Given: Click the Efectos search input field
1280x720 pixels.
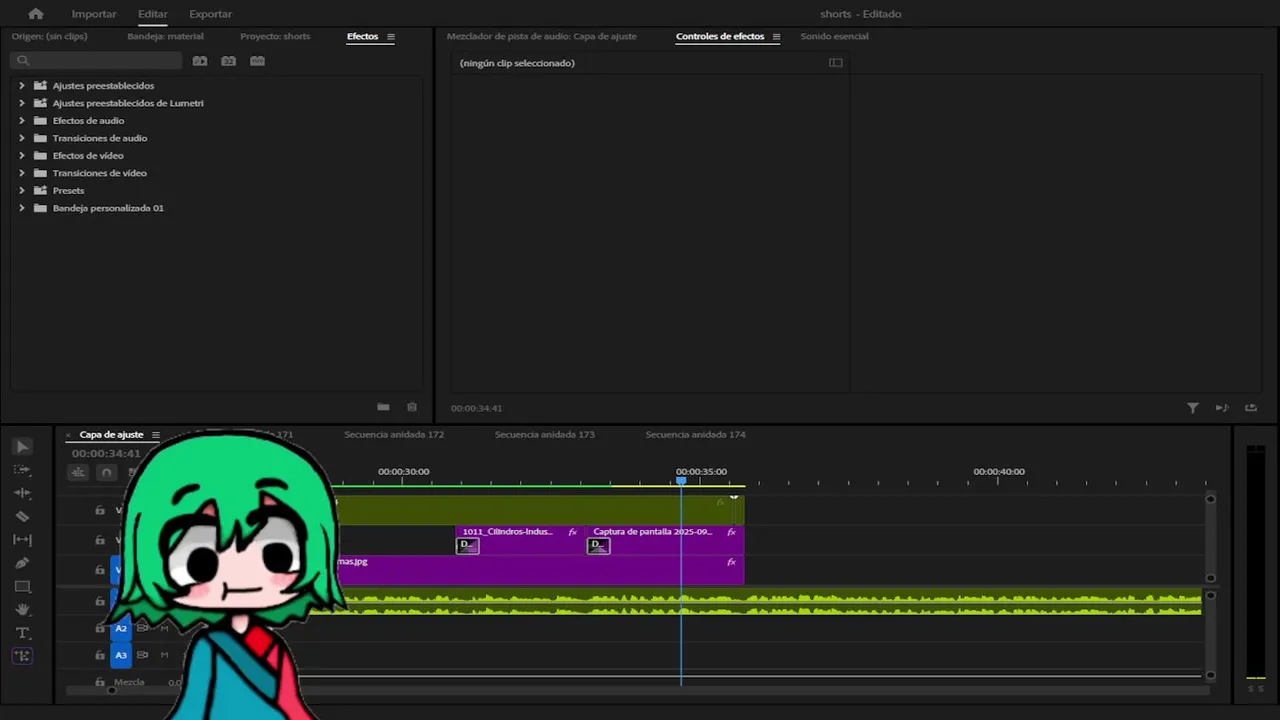Looking at the screenshot, I should 97,61.
